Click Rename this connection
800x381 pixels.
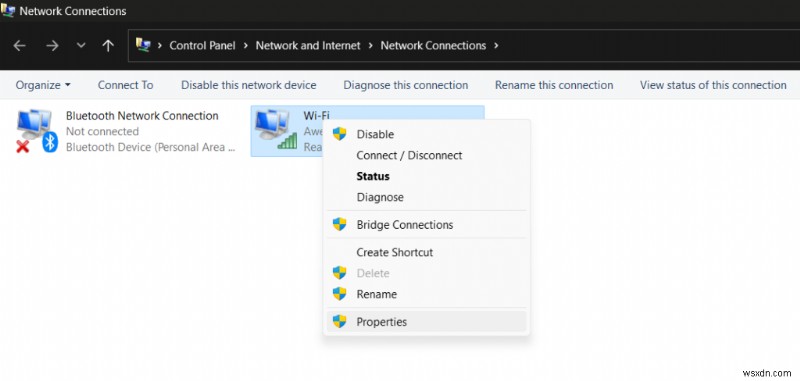pos(554,85)
